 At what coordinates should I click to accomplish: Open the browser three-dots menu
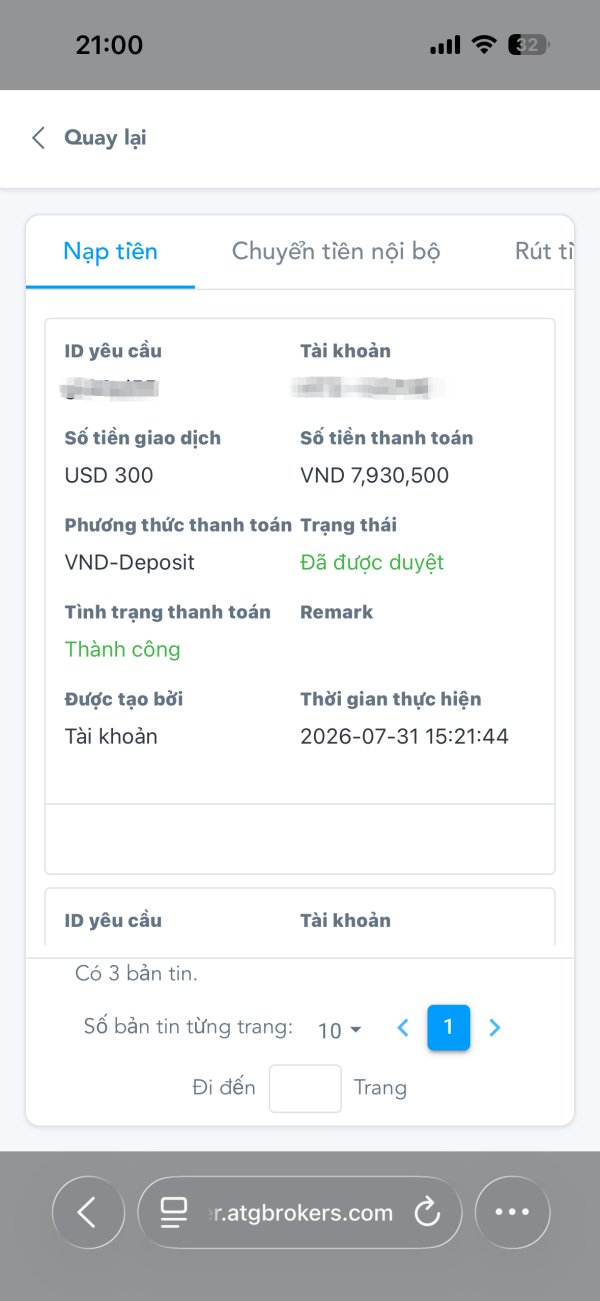[x=512, y=1212]
